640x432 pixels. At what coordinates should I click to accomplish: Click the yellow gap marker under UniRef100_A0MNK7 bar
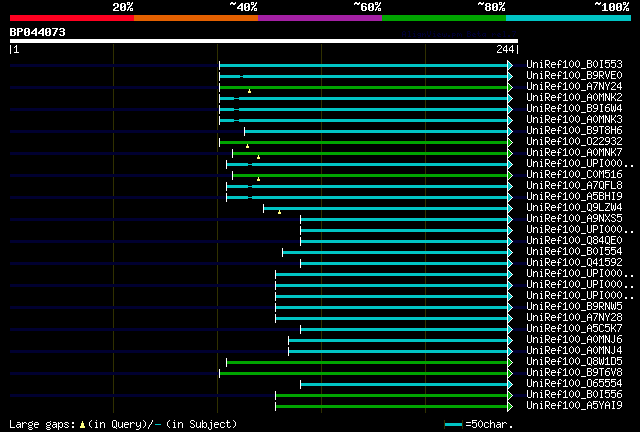(258, 157)
